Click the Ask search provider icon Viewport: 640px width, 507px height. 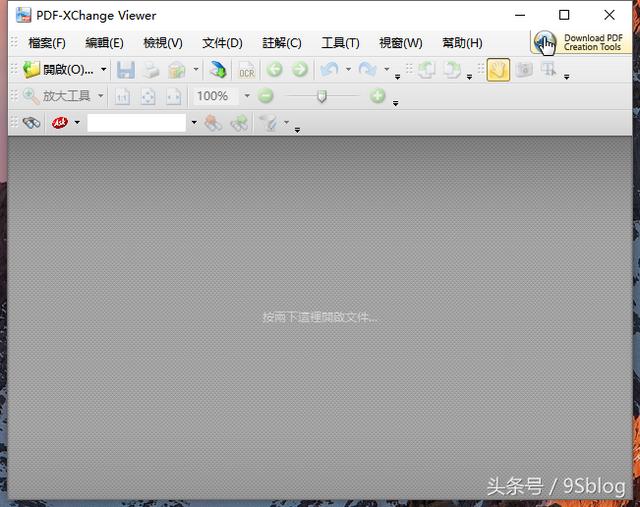[x=60, y=122]
